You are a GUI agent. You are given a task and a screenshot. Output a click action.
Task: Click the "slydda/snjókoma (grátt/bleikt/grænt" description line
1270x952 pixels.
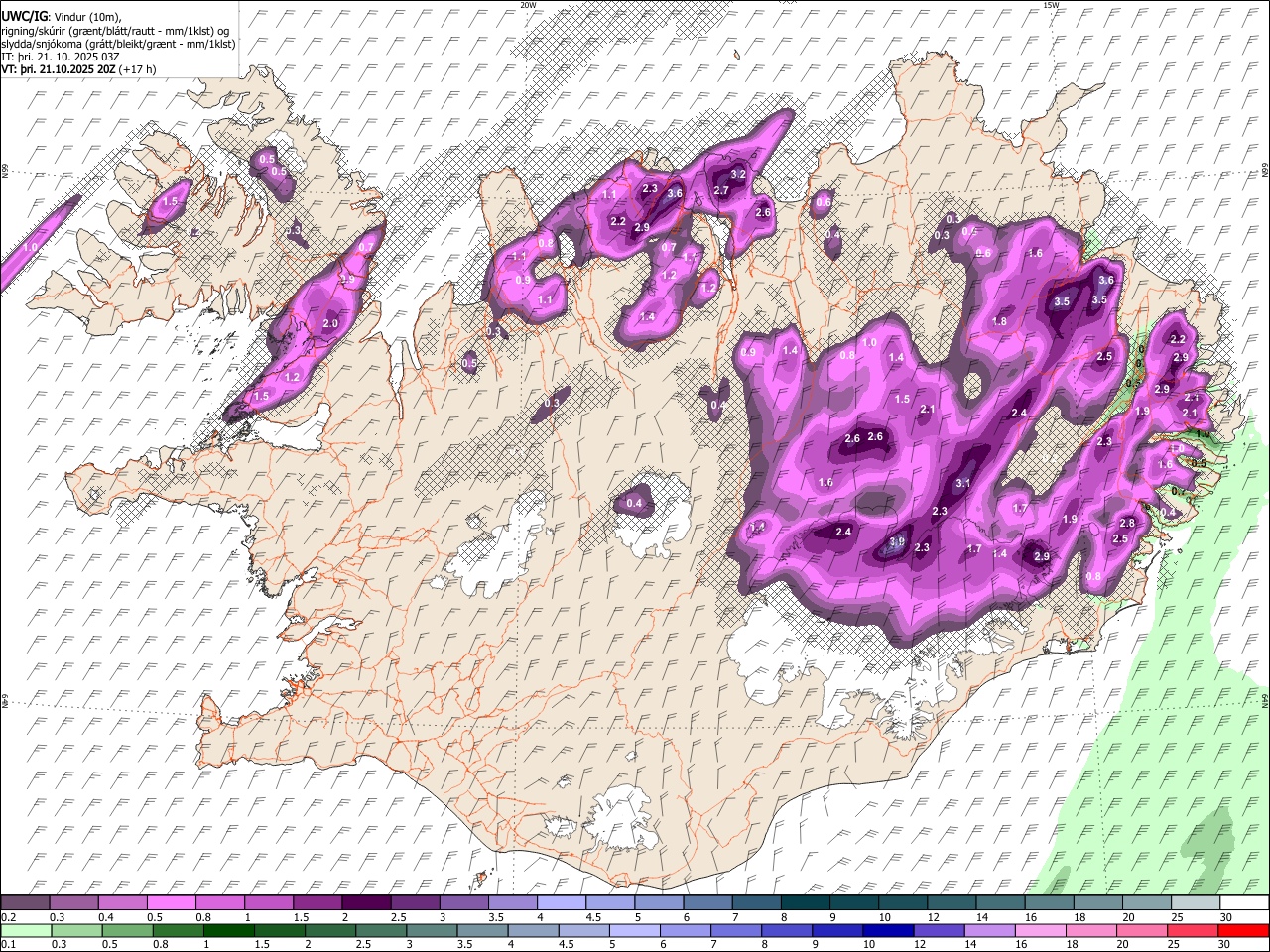click(x=118, y=44)
